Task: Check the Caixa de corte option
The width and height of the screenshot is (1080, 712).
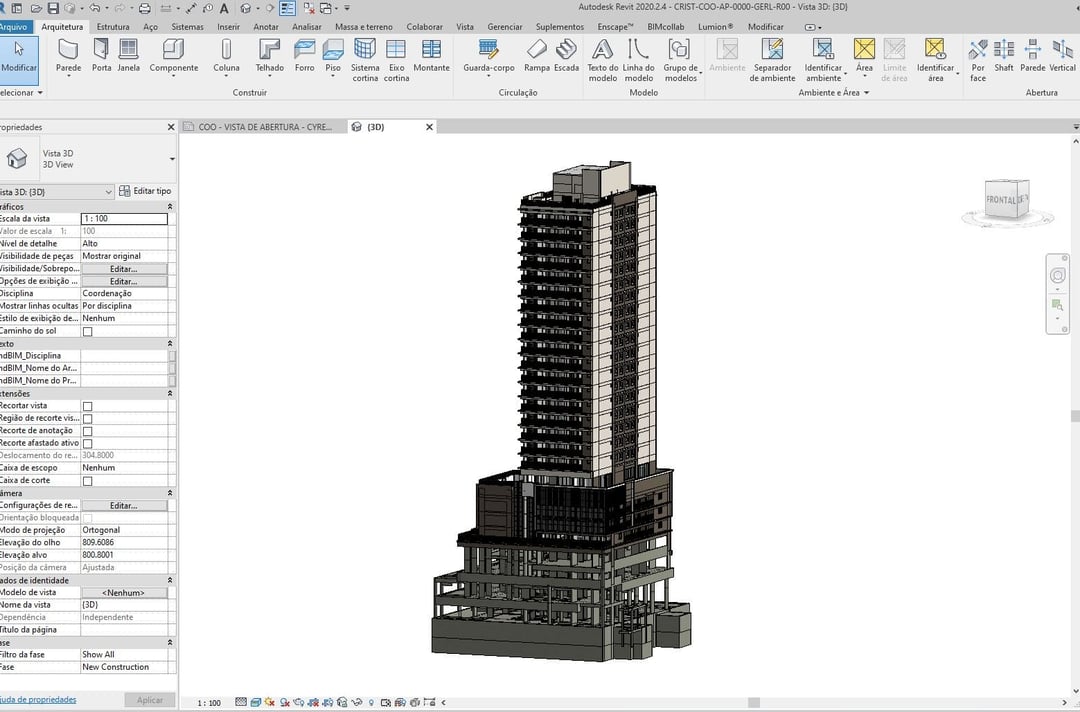Action: pos(87,481)
